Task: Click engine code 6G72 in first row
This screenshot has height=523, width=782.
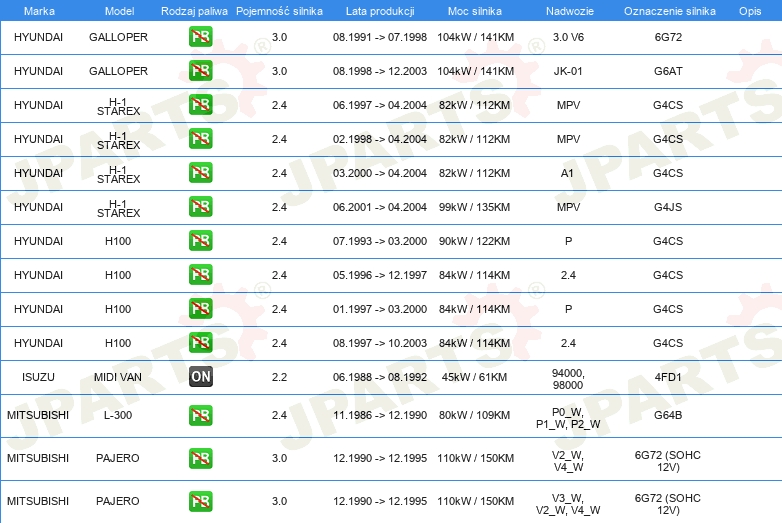Action: (668, 37)
